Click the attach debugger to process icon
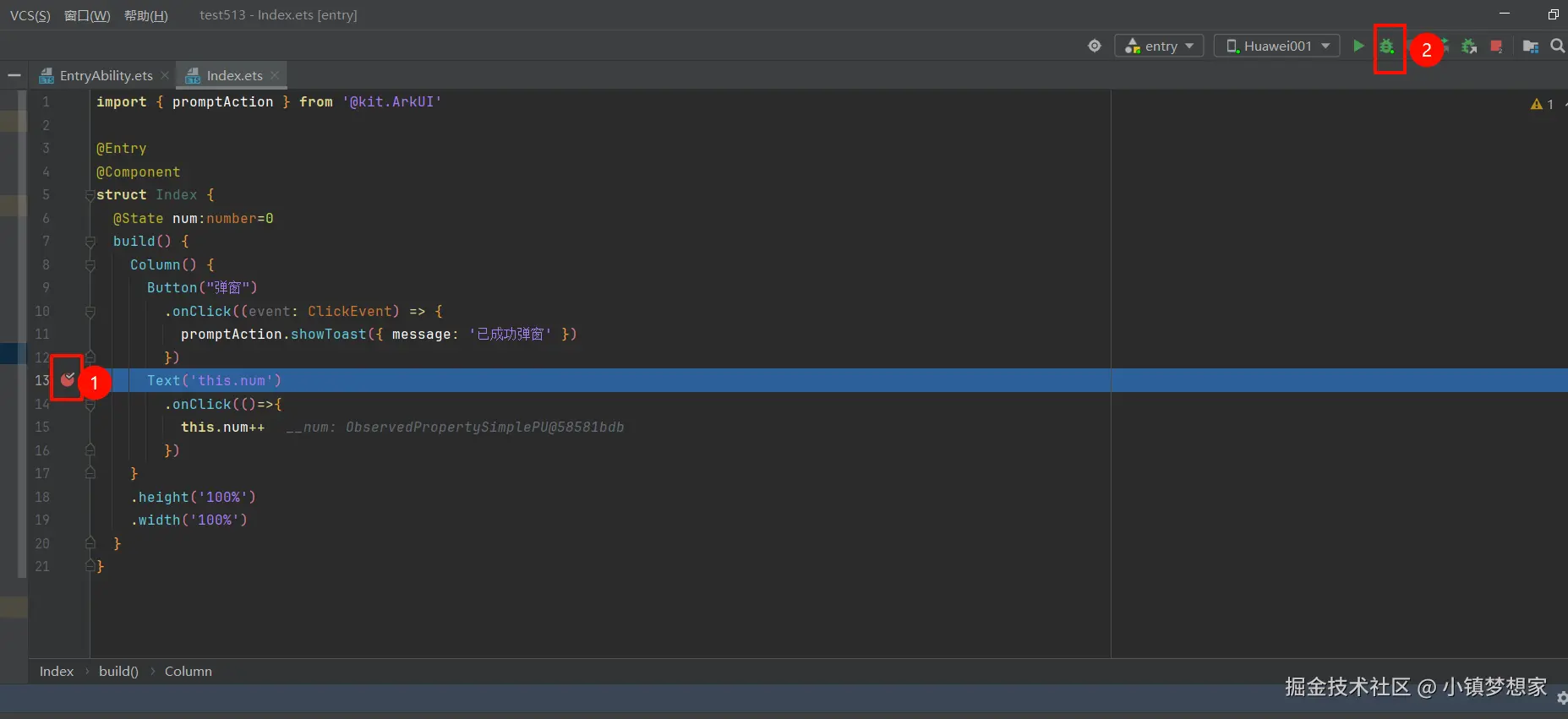The image size is (1568, 719). tap(1469, 46)
